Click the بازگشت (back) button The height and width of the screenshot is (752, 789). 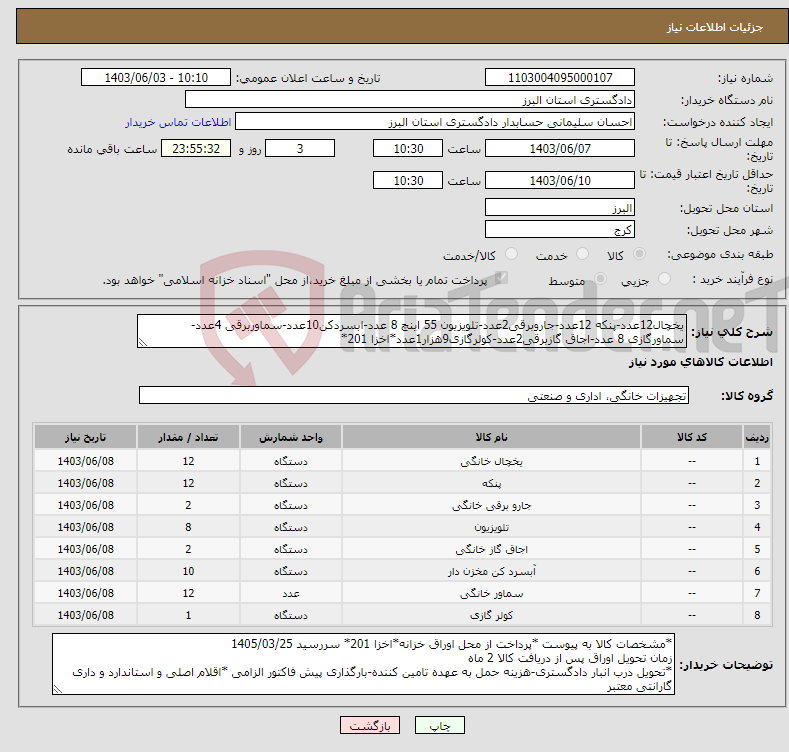(x=370, y=725)
